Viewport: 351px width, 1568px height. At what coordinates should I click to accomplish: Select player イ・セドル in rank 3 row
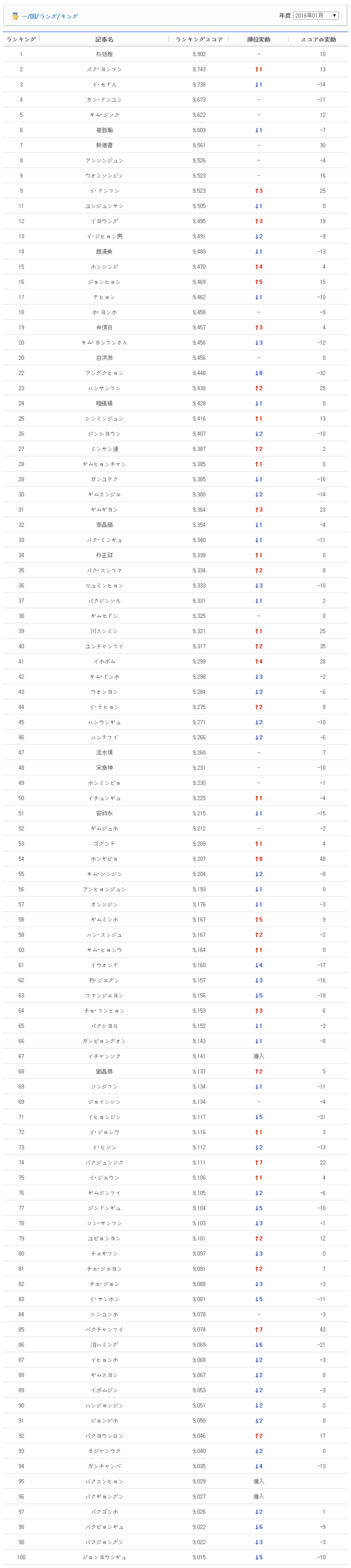tap(104, 85)
